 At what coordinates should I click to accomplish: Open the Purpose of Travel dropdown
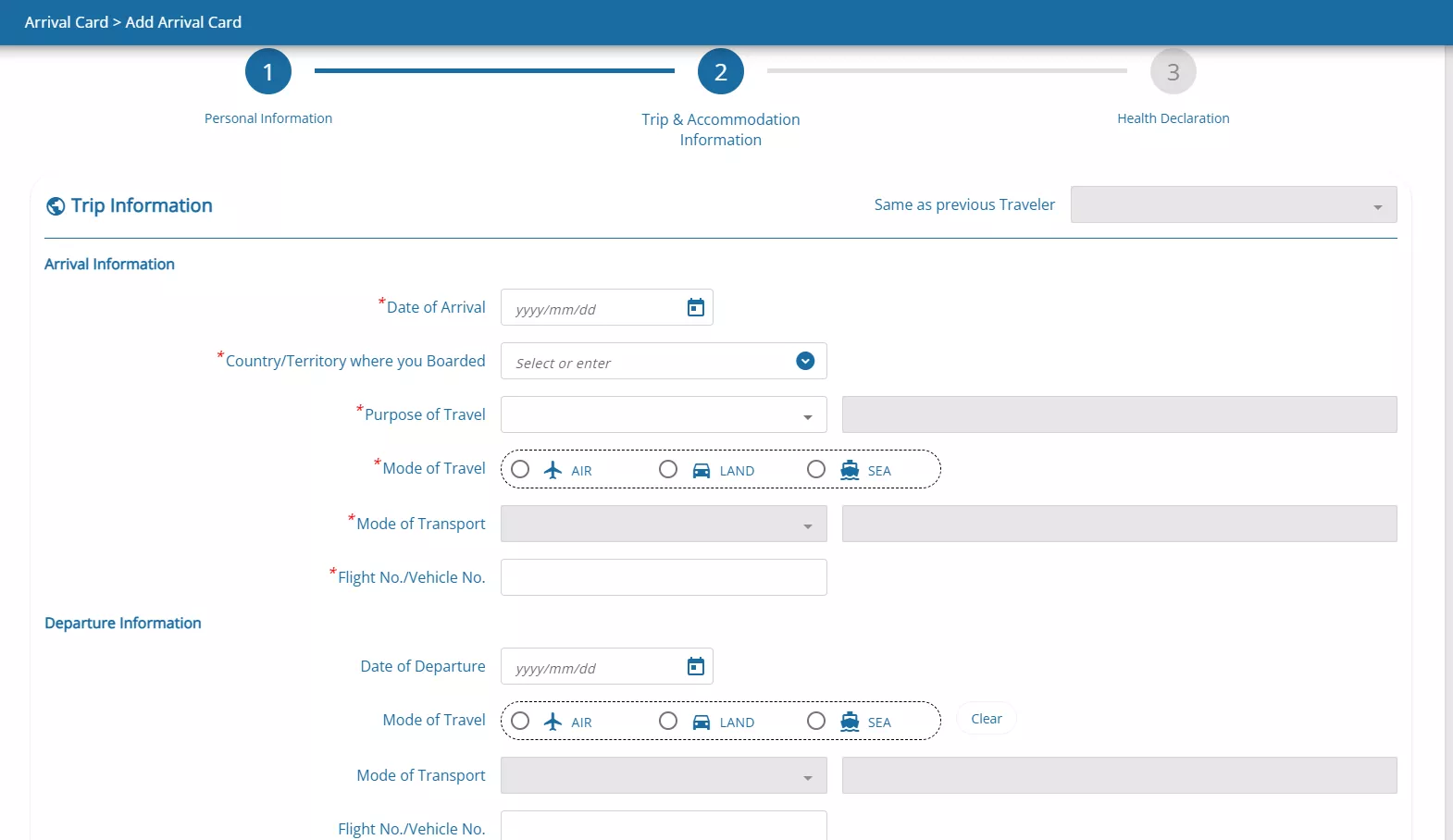coord(663,415)
